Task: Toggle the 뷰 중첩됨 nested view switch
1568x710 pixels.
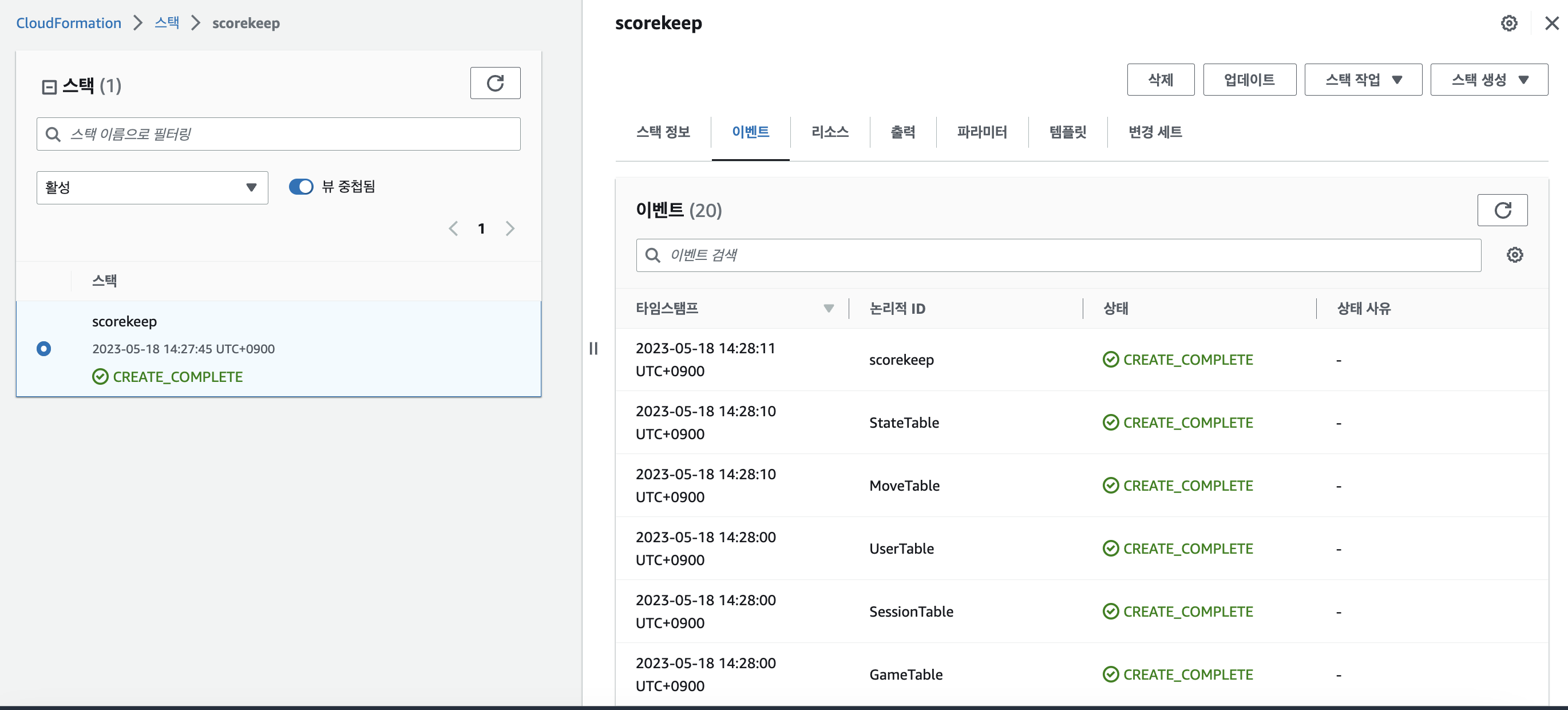Action: [x=300, y=186]
